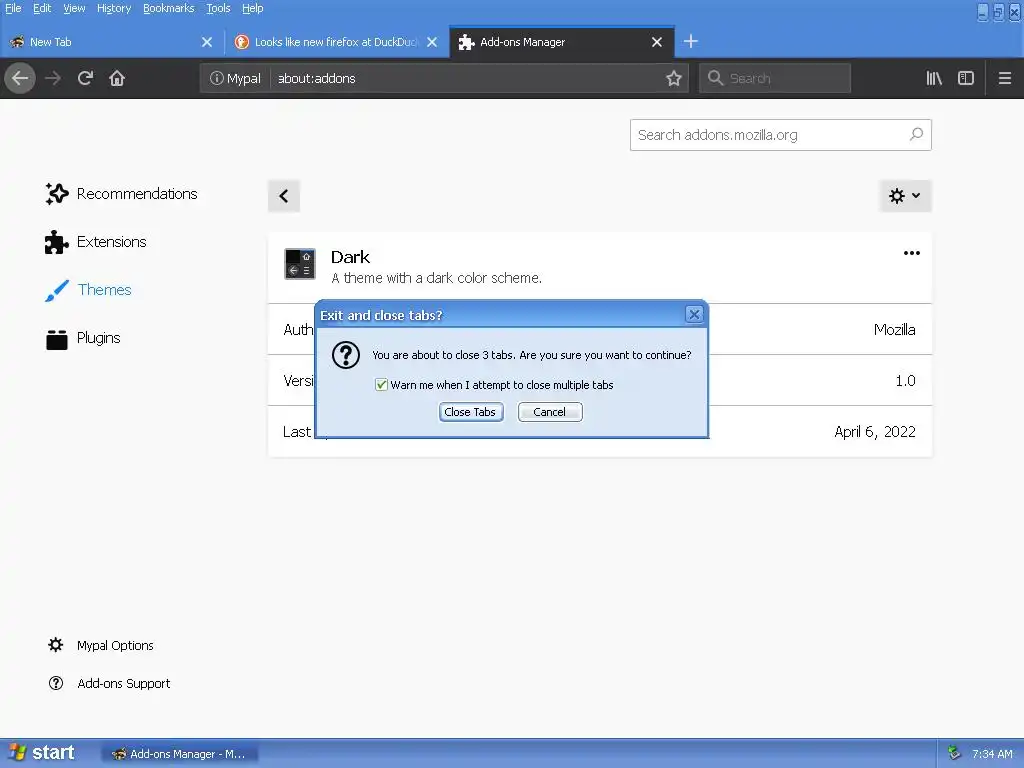Image resolution: width=1024 pixels, height=768 pixels.
Task: Open Recommendations category
Action: (121, 194)
